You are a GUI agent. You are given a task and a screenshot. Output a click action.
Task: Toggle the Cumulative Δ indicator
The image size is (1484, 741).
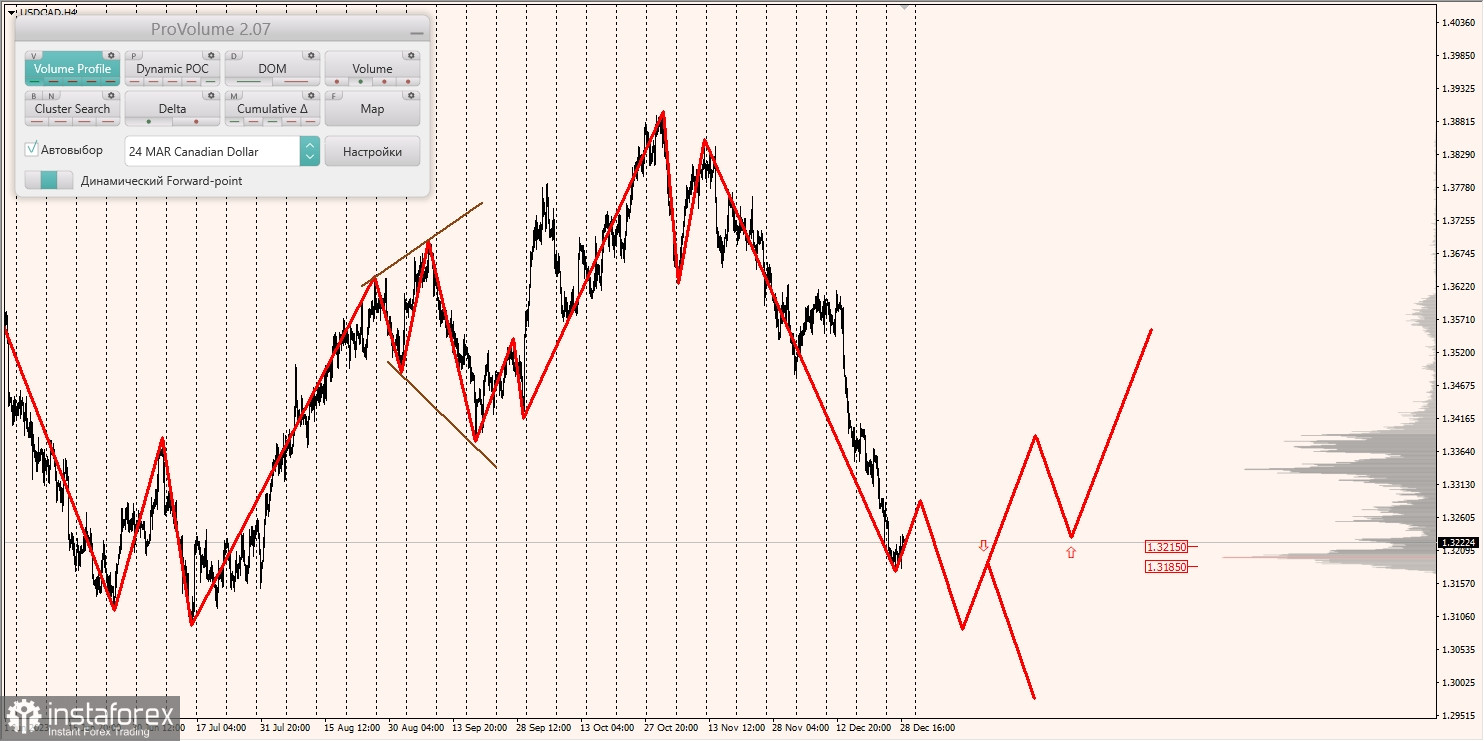(x=272, y=108)
